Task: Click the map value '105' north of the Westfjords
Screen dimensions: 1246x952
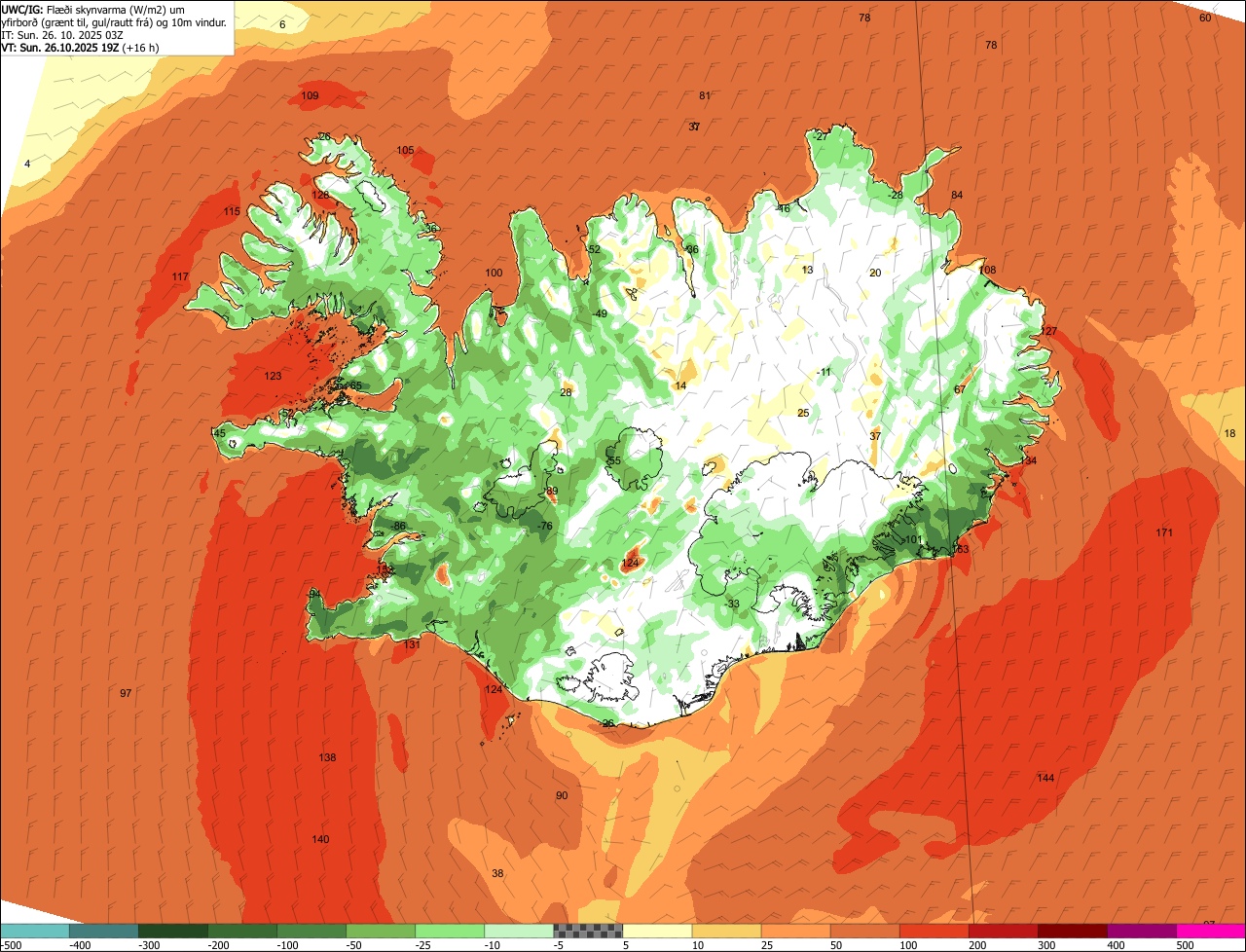Action: (x=405, y=150)
